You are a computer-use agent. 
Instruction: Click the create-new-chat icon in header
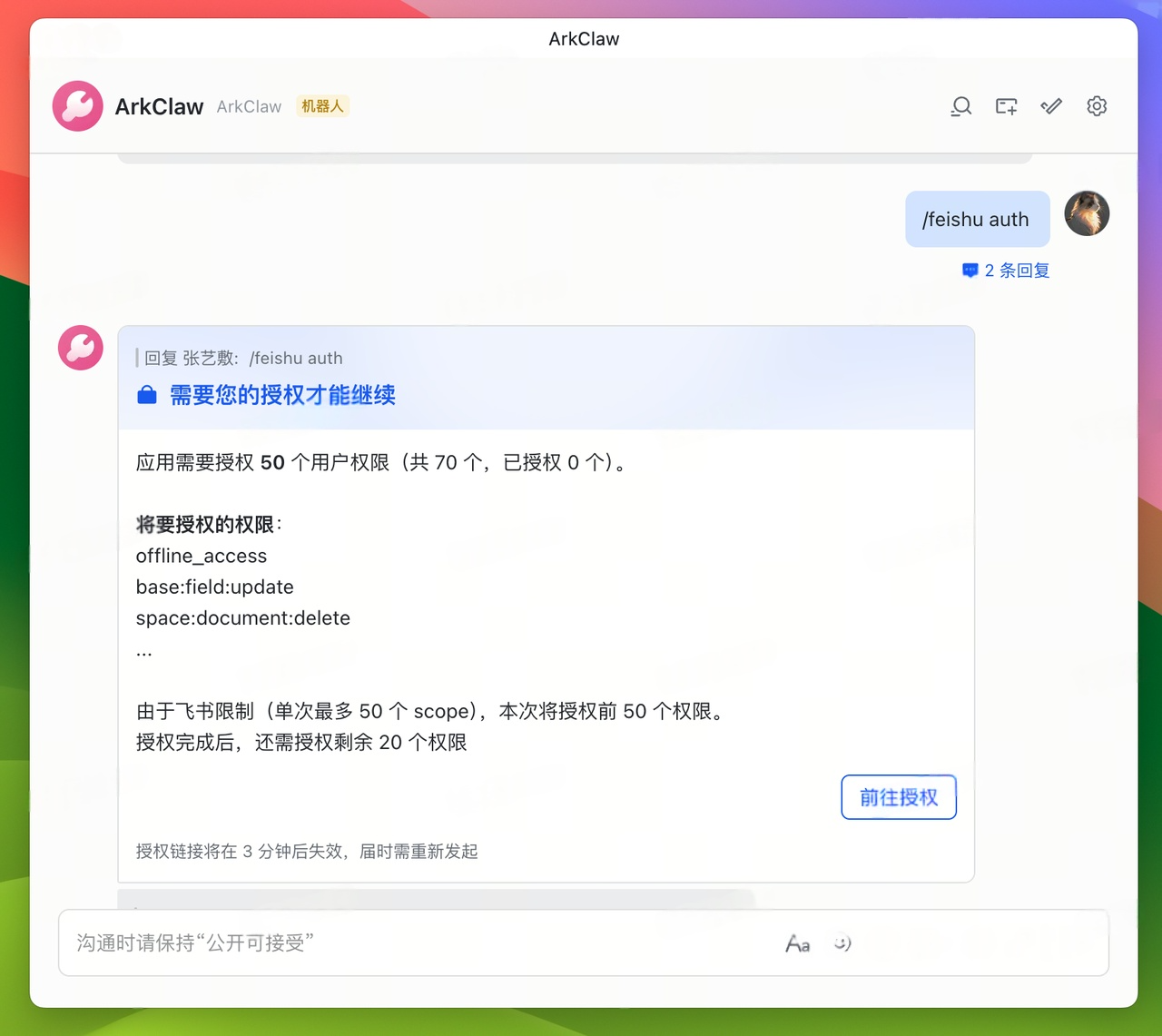coord(1006,106)
